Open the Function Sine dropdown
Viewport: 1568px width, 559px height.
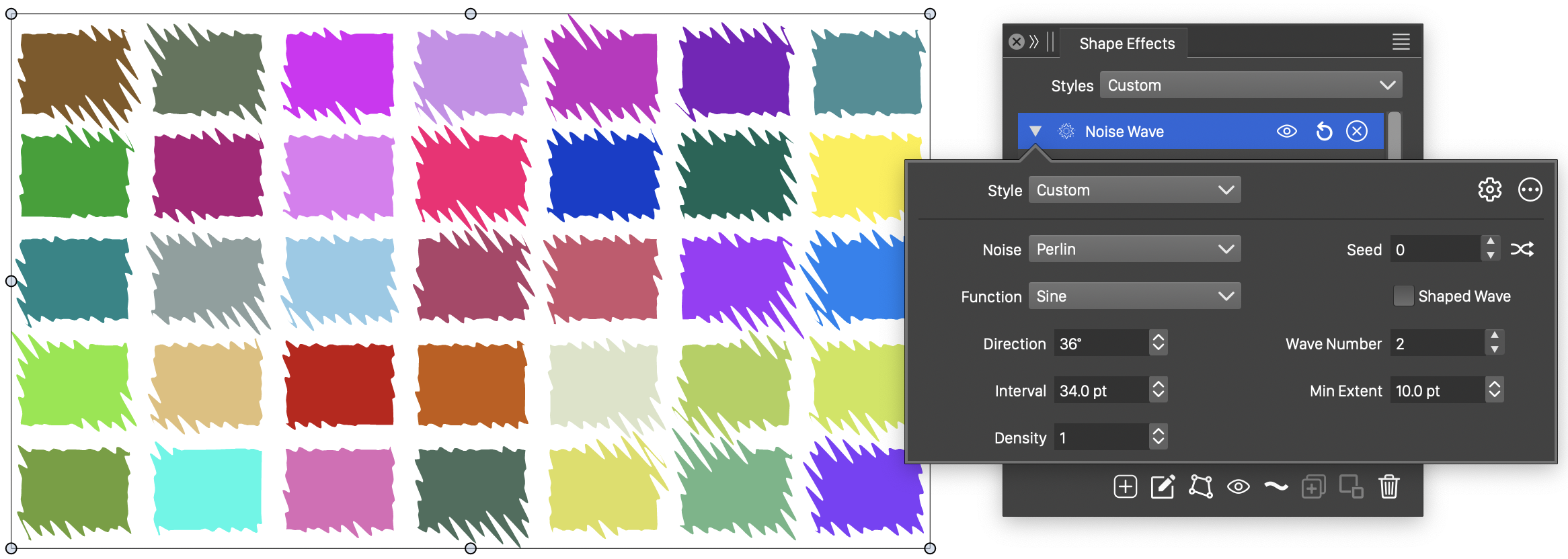coord(1134,296)
